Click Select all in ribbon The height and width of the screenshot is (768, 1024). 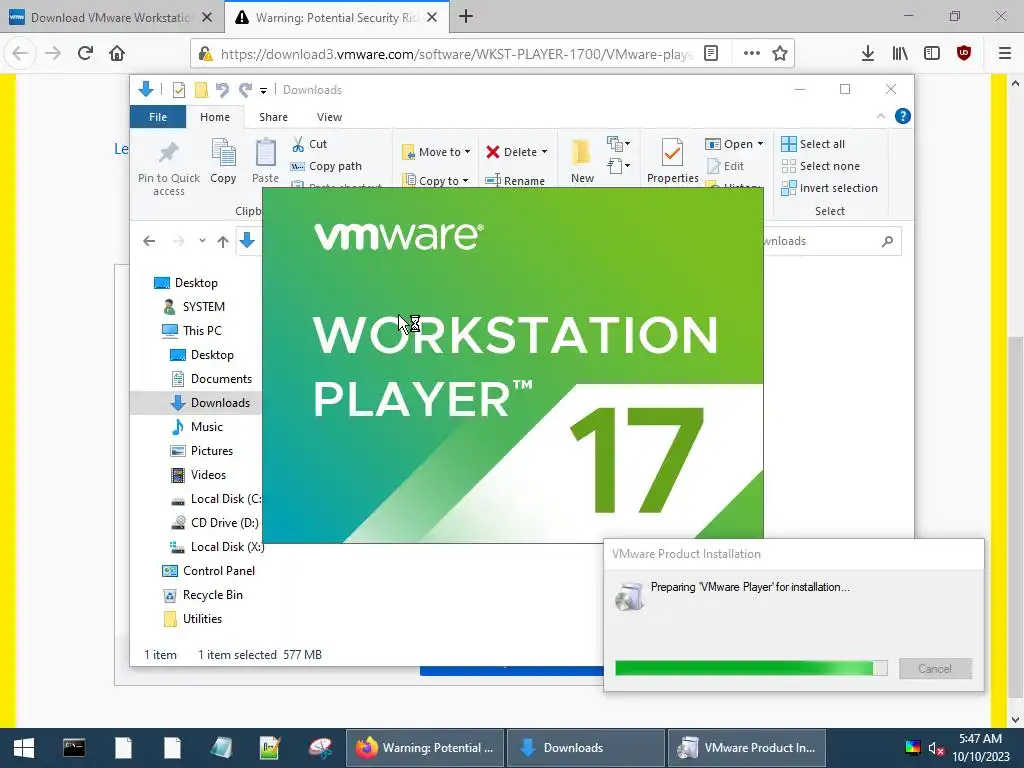[x=813, y=144]
